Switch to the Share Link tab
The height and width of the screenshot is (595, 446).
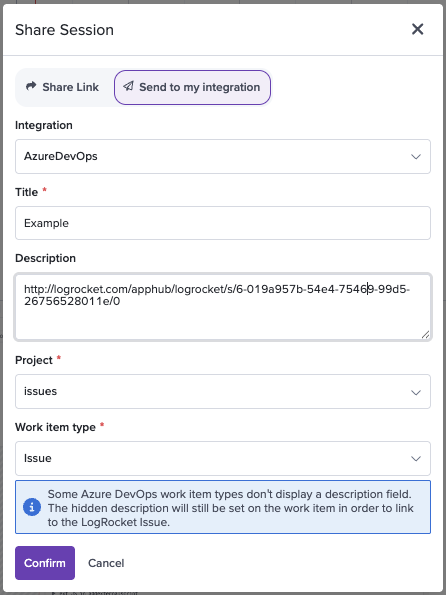63,87
